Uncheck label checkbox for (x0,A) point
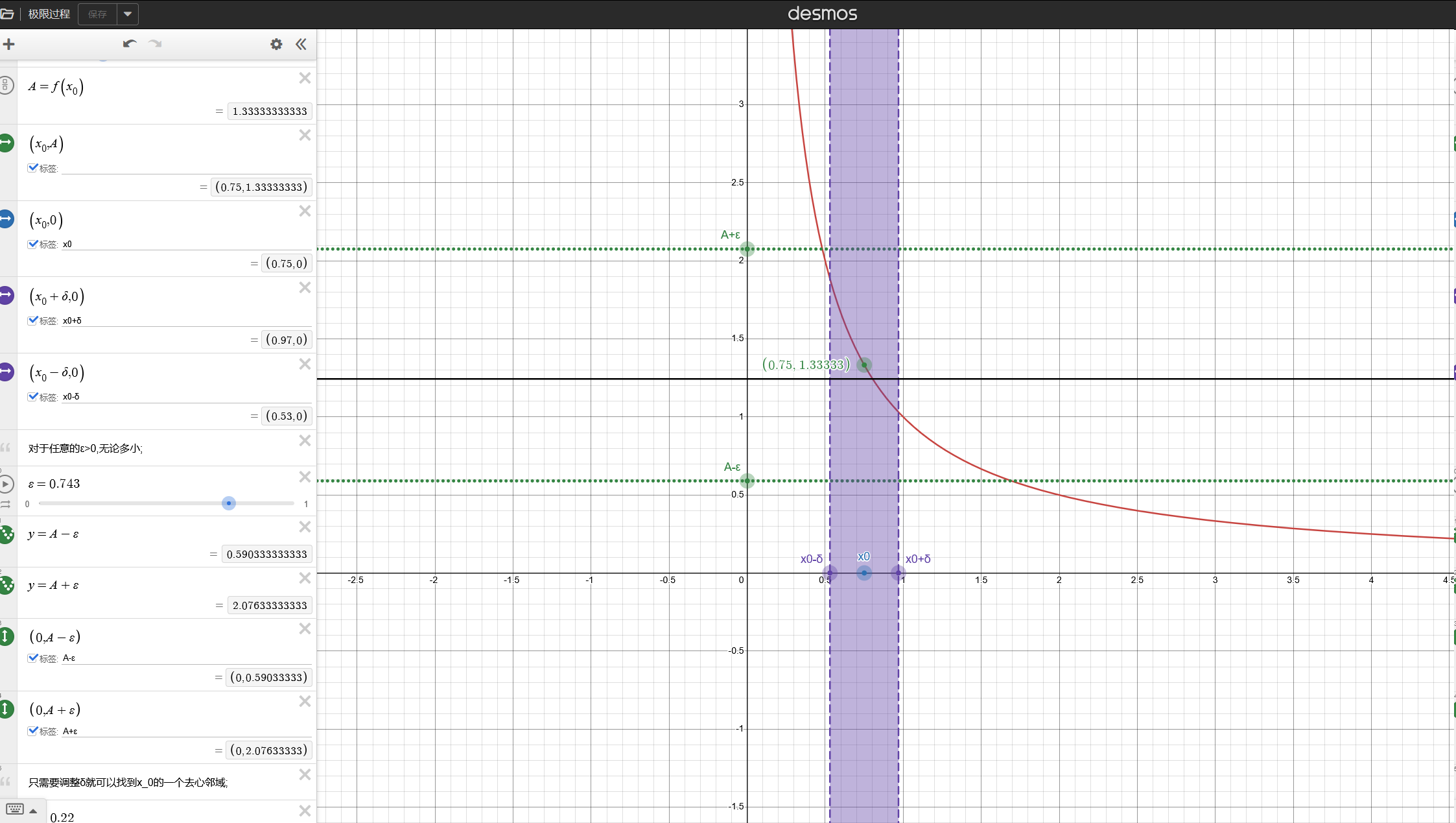1456x823 pixels. click(33, 168)
